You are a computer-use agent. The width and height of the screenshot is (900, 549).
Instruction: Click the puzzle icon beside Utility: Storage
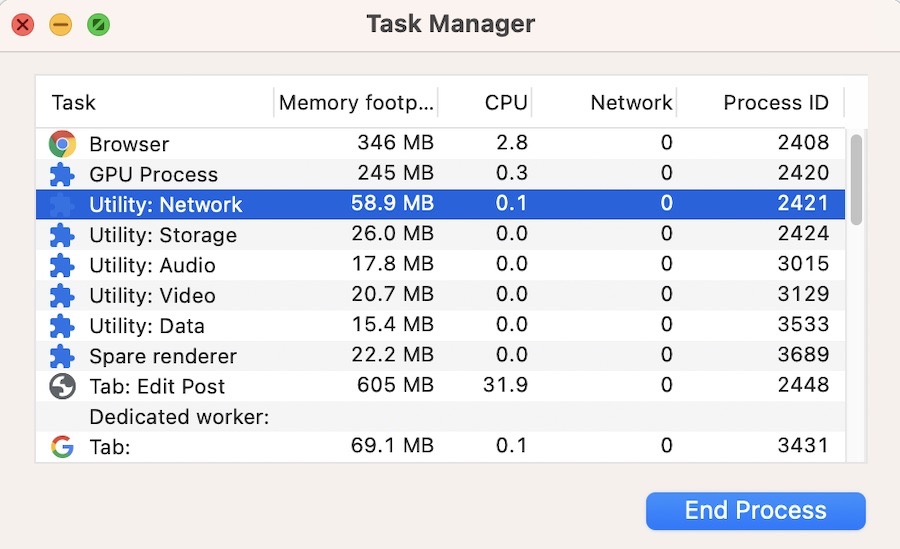pos(62,235)
